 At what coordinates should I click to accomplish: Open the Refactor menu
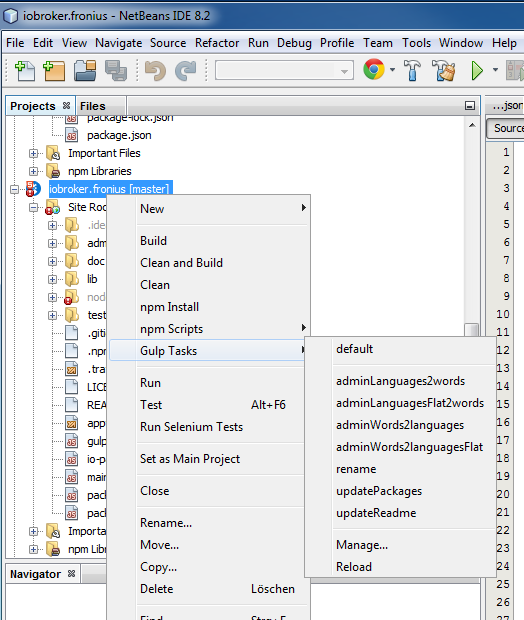coord(217,43)
